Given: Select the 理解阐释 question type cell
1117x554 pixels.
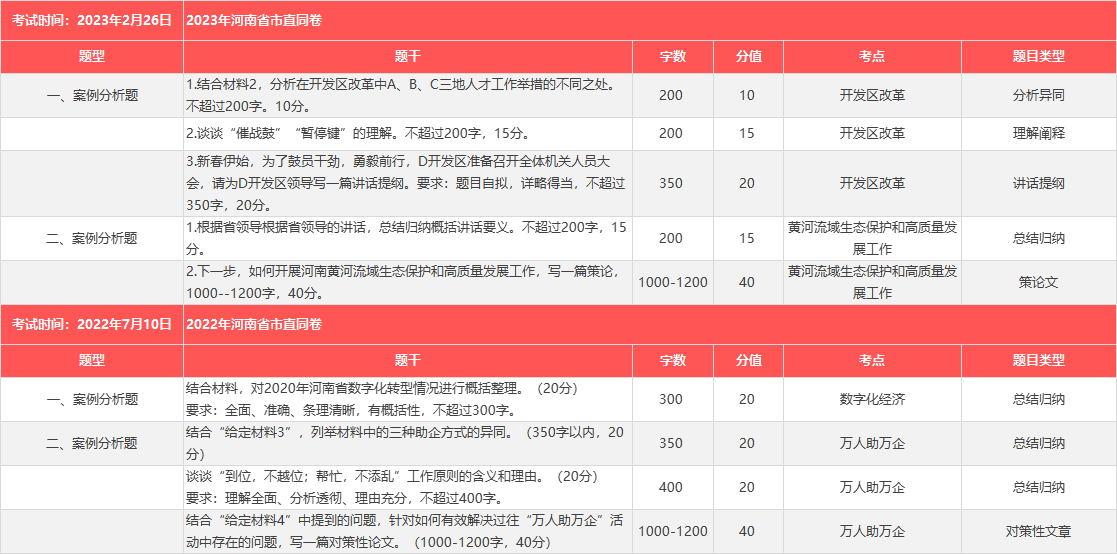Looking at the screenshot, I should point(1038,133).
